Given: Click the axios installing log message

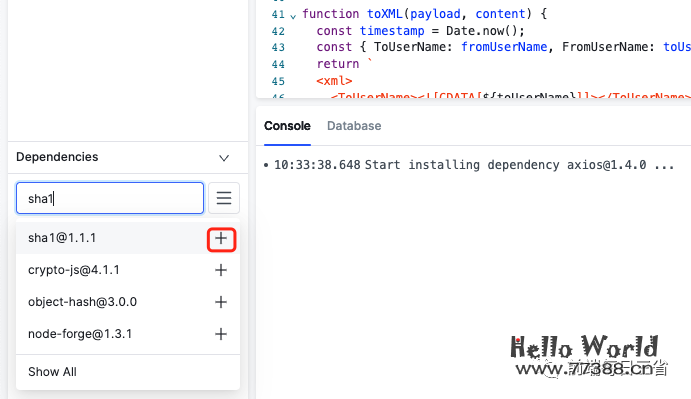Looking at the screenshot, I should pyautogui.click(x=474, y=165).
